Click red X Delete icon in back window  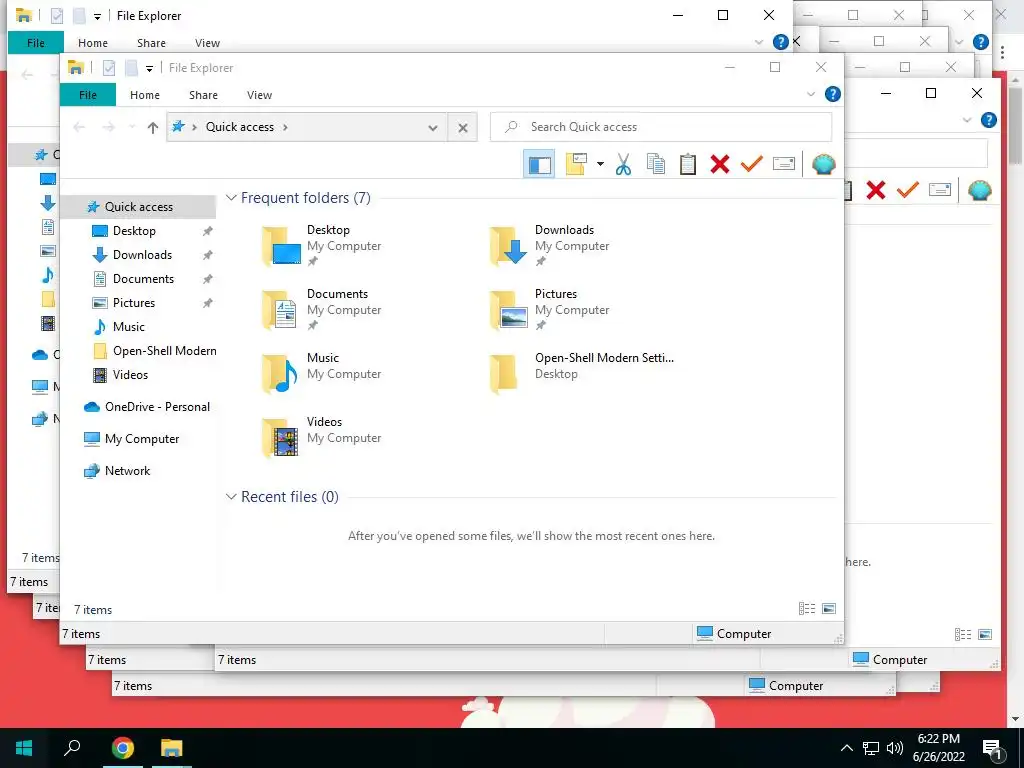(x=876, y=190)
